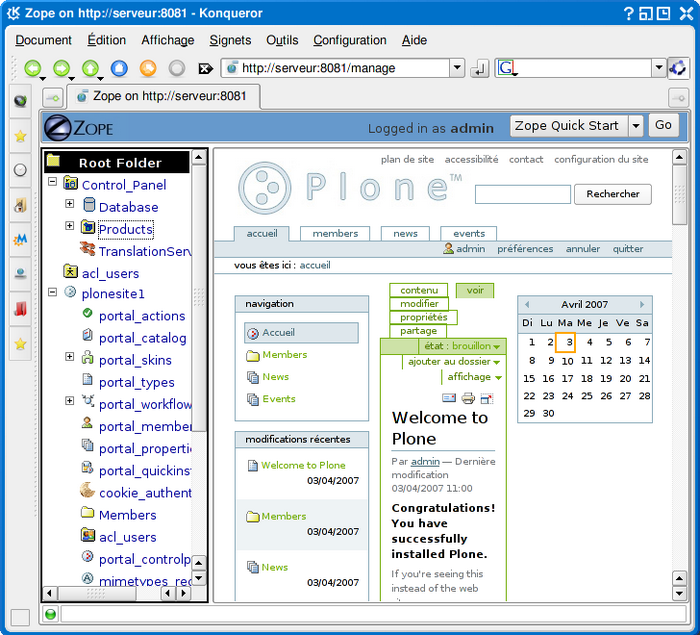Image resolution: width=700 pixels, height=635 pixels.
Task: Click the TranslationService icon in the tree
Action: pyautogui.click(x=88, y=249)
